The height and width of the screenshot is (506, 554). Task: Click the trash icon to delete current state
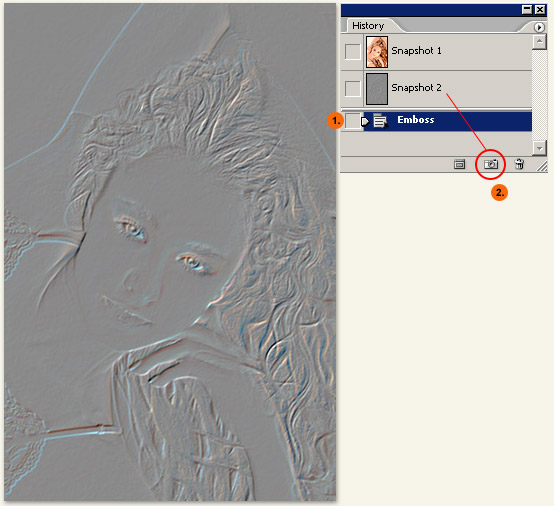519,164
